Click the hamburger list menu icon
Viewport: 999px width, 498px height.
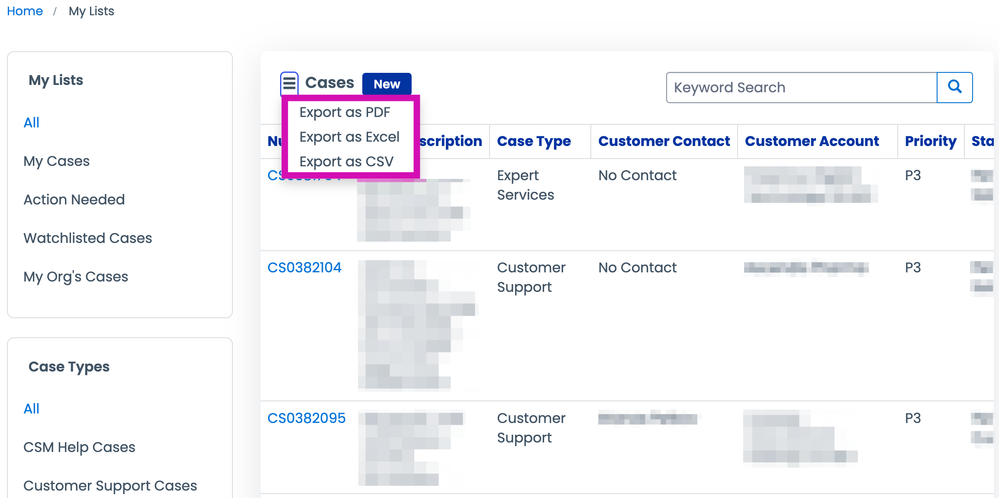point(289,83)
